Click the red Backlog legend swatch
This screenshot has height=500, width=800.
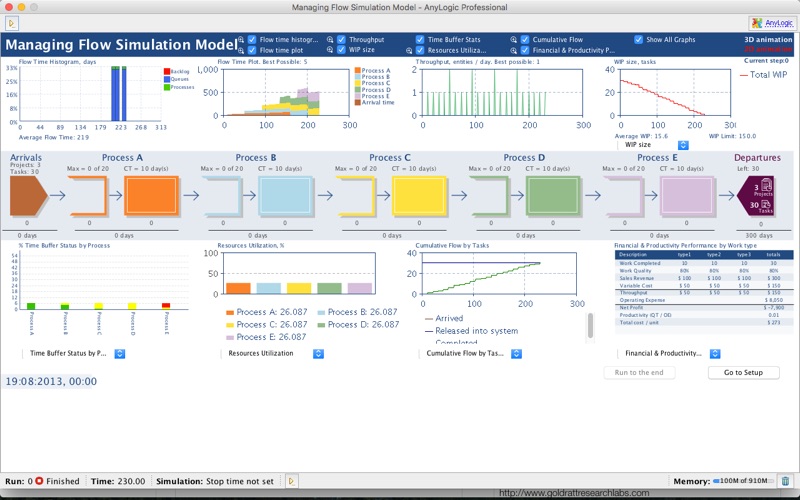tap(167, 71)
